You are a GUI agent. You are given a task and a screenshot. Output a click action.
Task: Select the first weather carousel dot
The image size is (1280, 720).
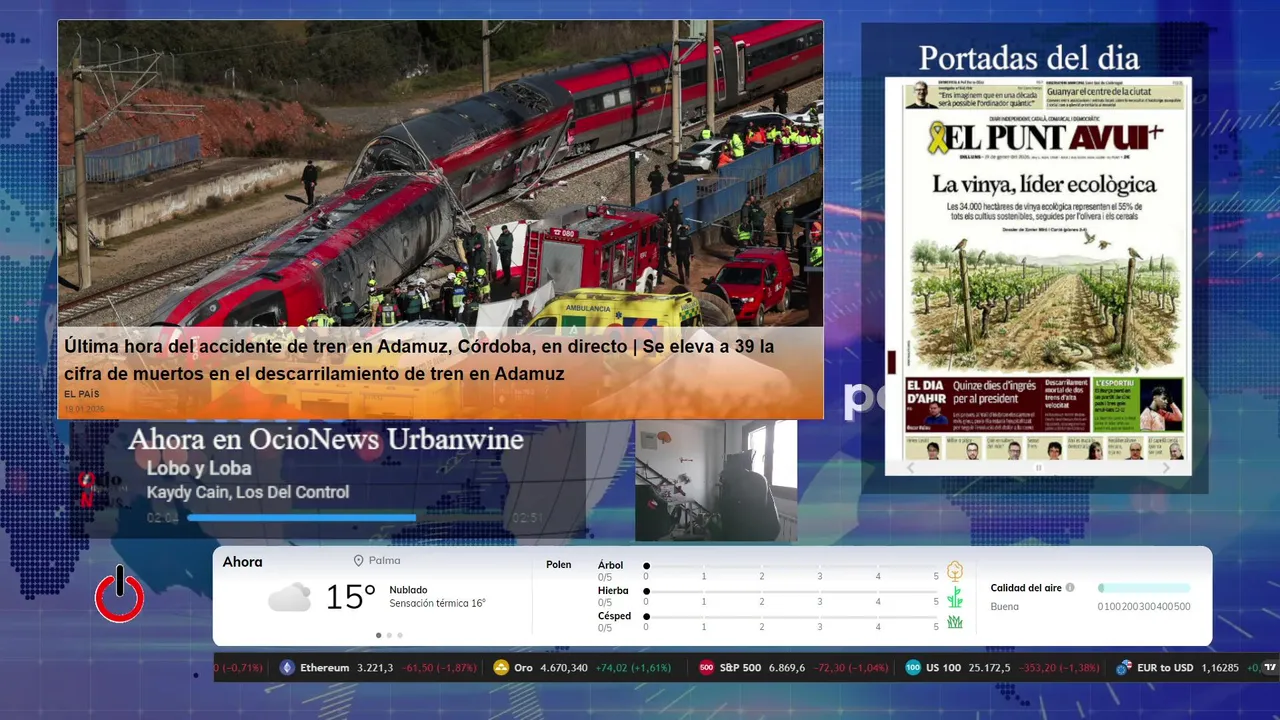378,635
